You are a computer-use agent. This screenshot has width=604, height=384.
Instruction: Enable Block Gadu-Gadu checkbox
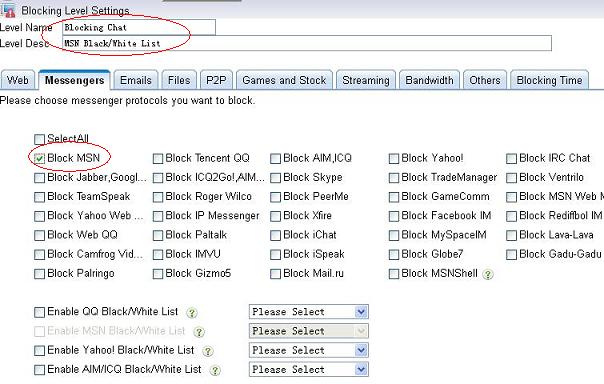point(511,255)
